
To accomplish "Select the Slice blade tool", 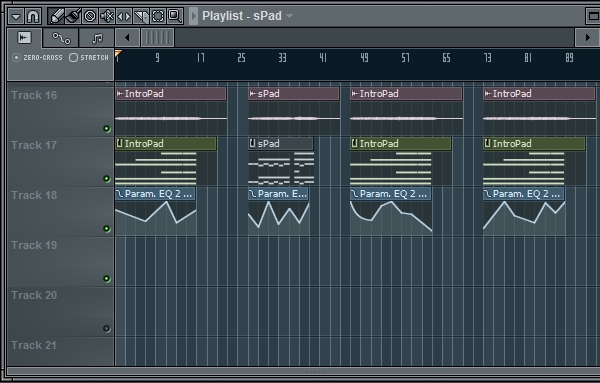I will point(141,16).
